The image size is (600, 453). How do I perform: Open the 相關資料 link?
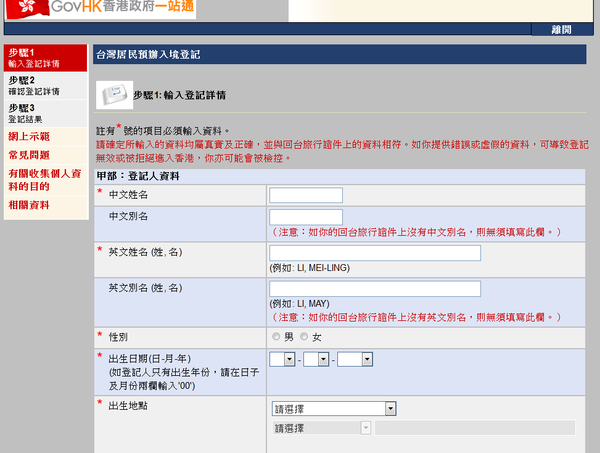[30, 205]
